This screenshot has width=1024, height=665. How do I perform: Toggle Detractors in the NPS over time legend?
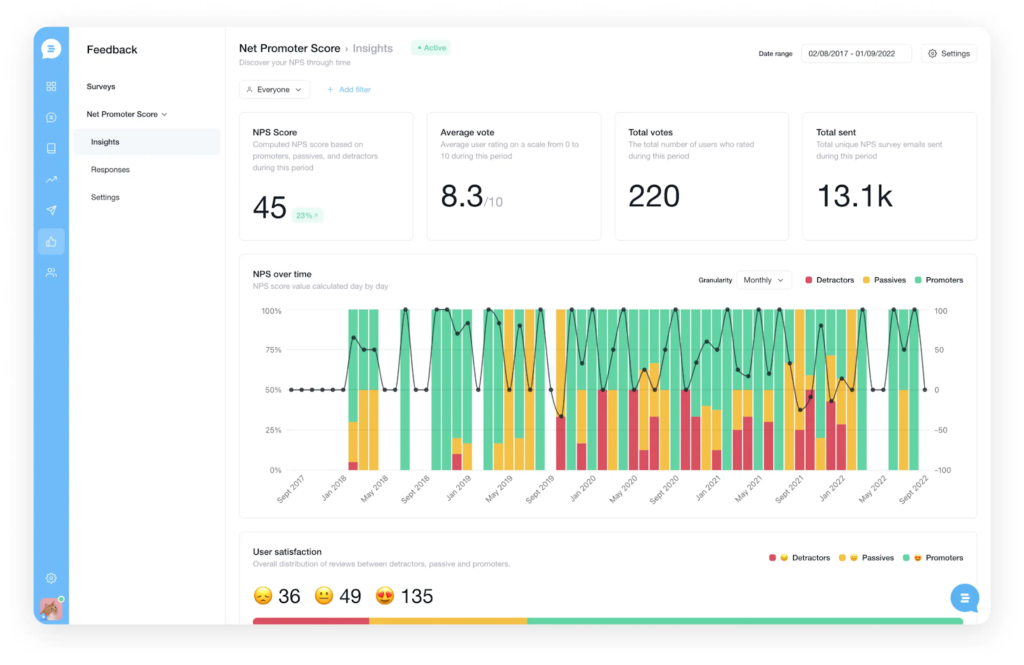pos(829,280)
